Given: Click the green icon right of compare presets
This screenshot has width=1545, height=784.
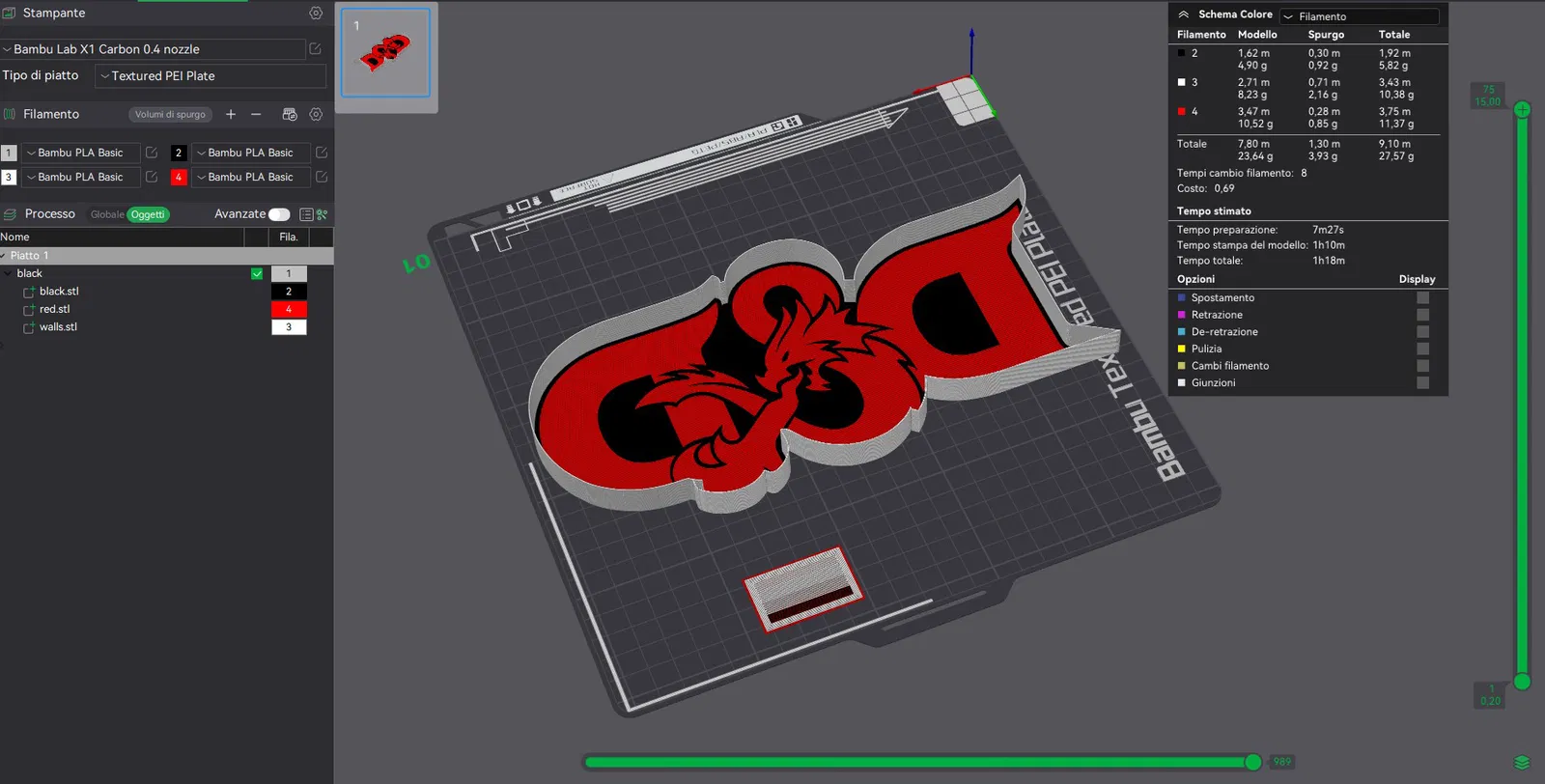Looking at the screenshot, I should coord(323,214).
